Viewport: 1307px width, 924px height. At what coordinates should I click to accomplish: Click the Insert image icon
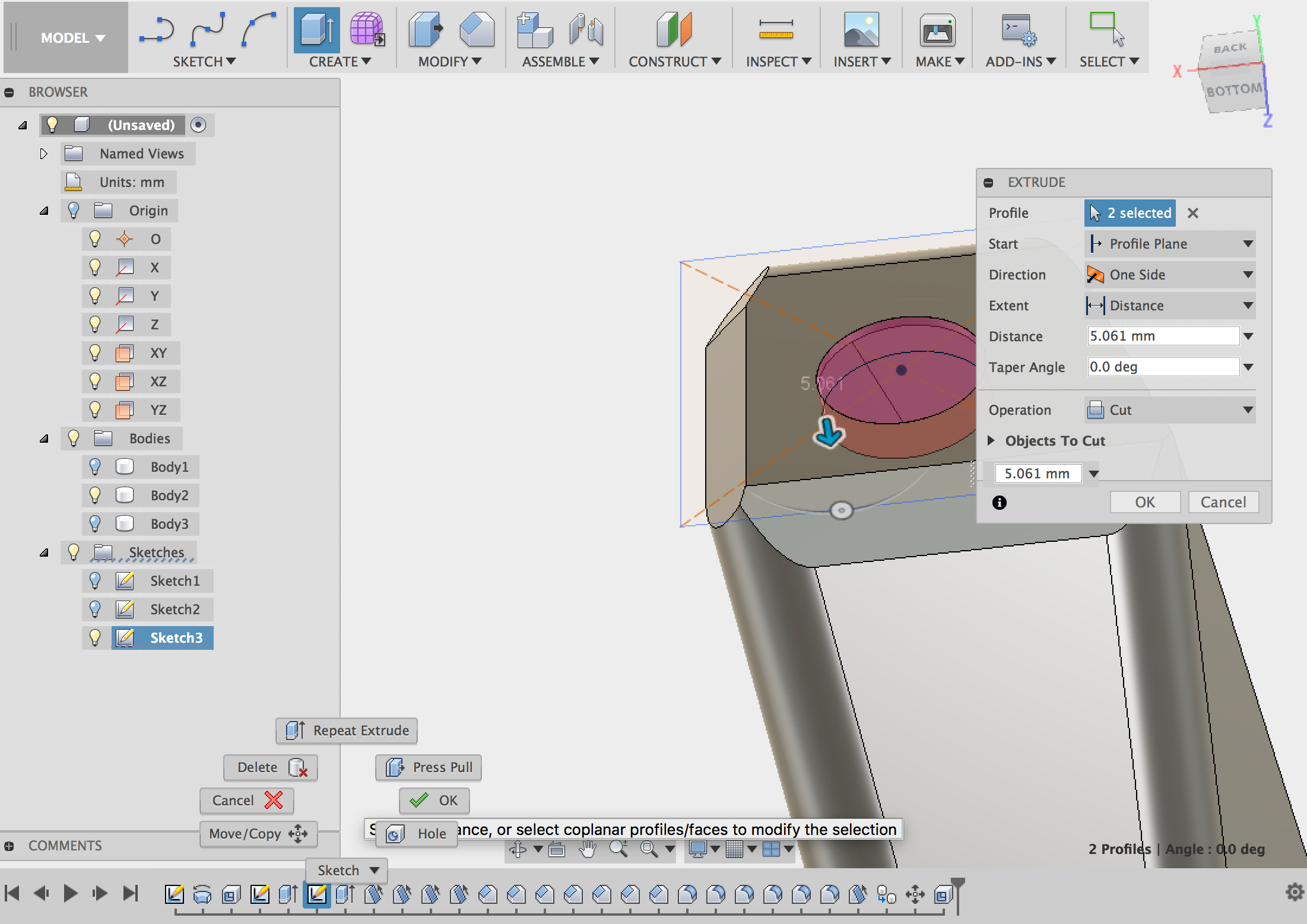click(861, 30)
